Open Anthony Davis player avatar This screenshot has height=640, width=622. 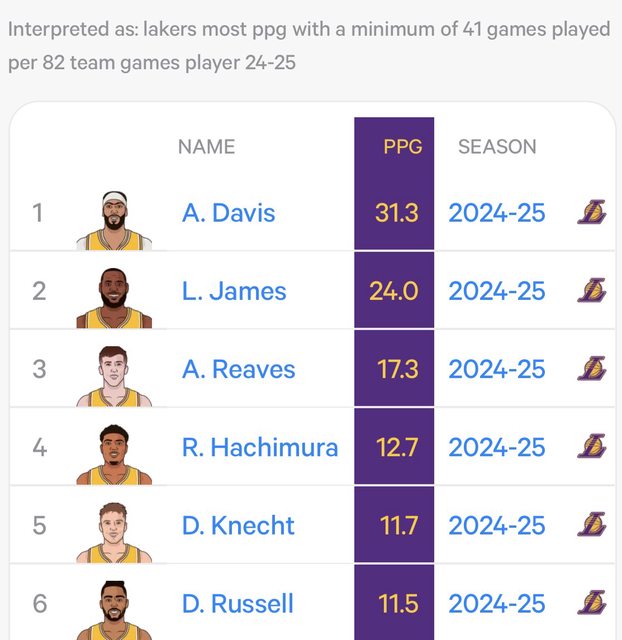(114, 220)
